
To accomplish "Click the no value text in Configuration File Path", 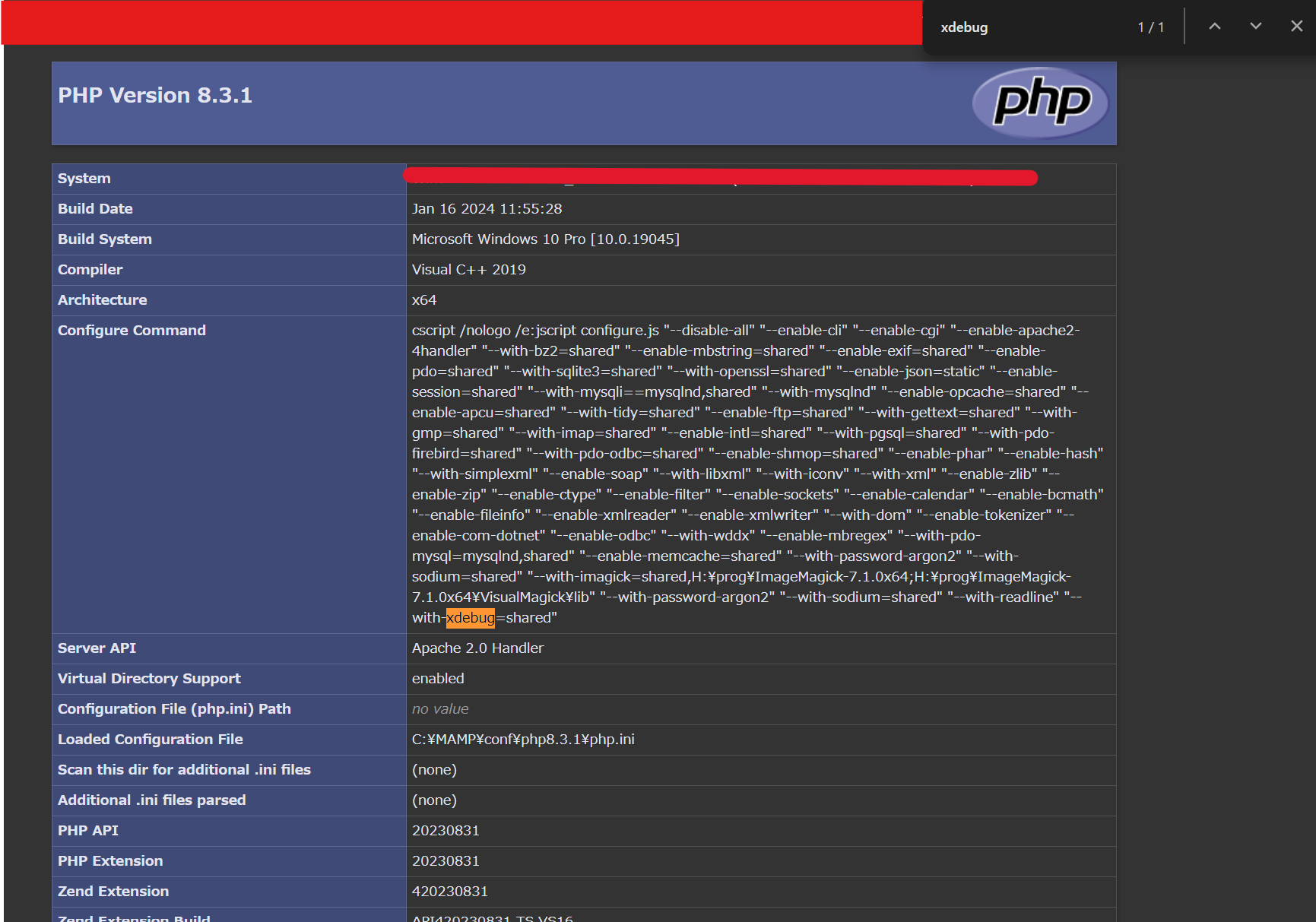I will [x=439, y=708].
